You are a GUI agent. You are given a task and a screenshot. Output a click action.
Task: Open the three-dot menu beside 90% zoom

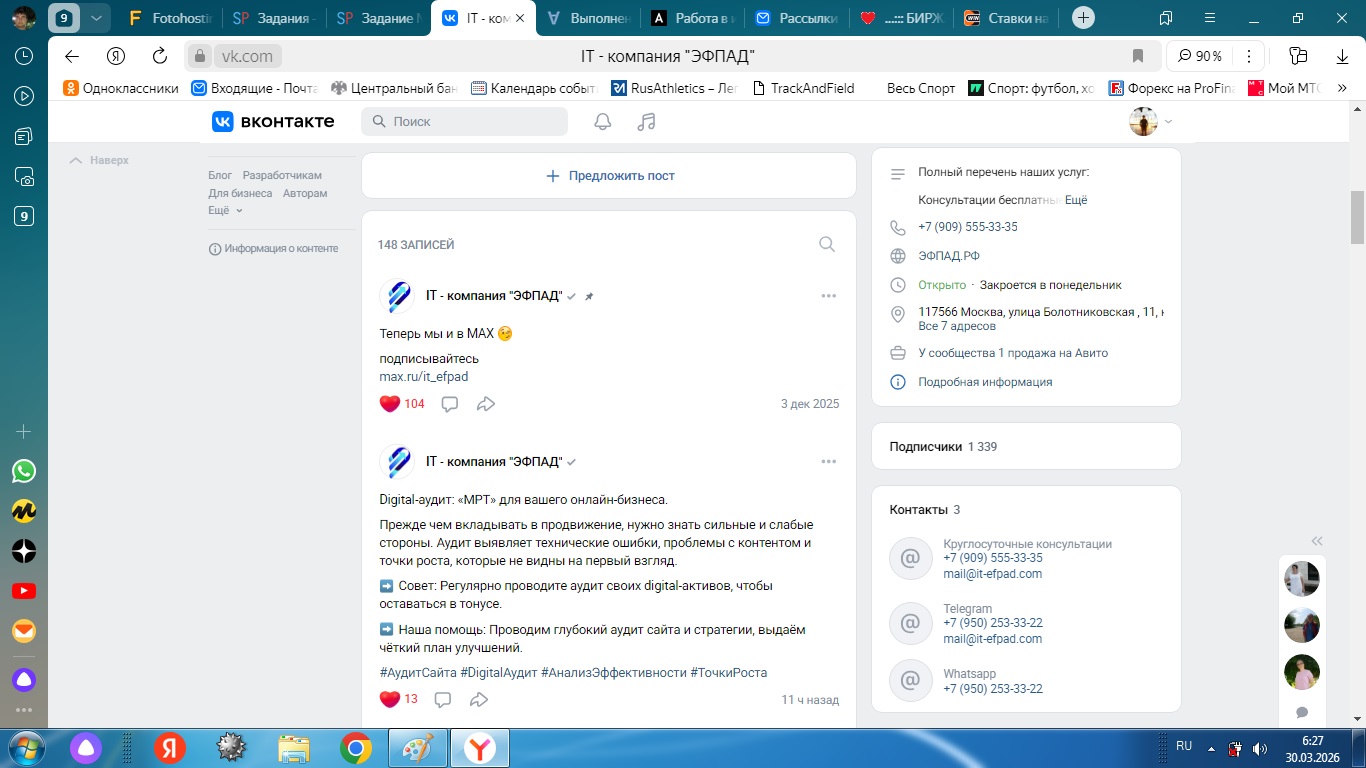click(1247, 56)
